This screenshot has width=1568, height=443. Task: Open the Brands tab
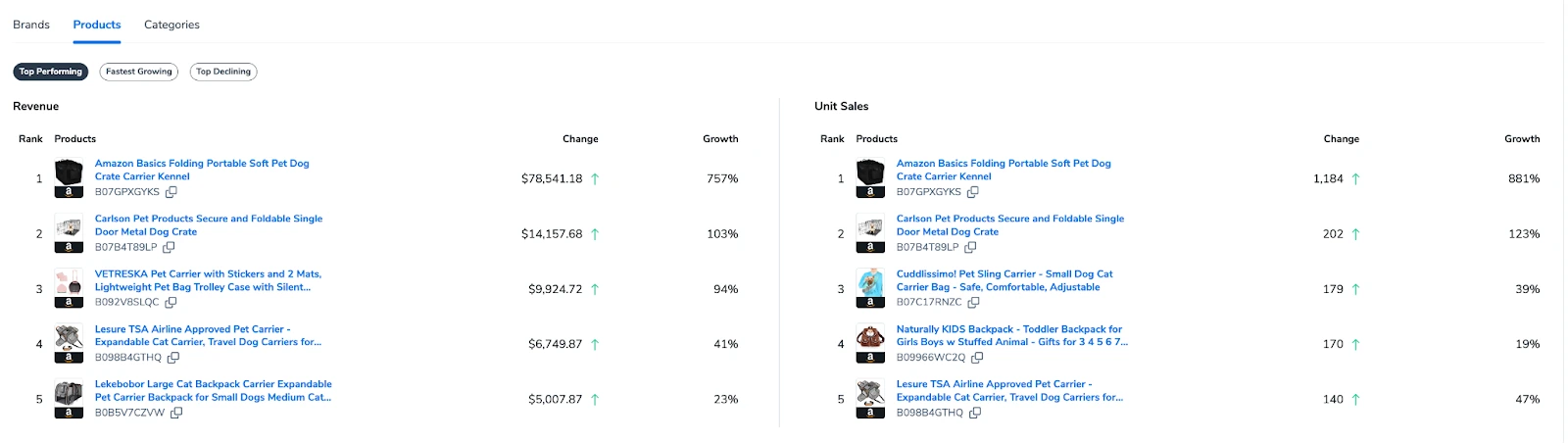tap(31, 25)
